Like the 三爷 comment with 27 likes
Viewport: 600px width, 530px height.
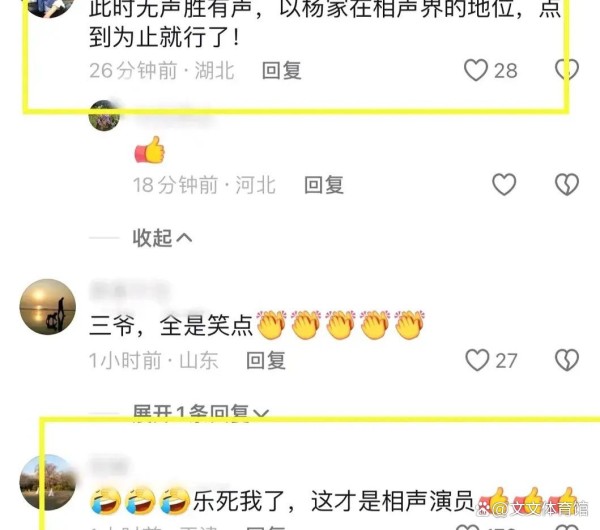pos(477,360)
